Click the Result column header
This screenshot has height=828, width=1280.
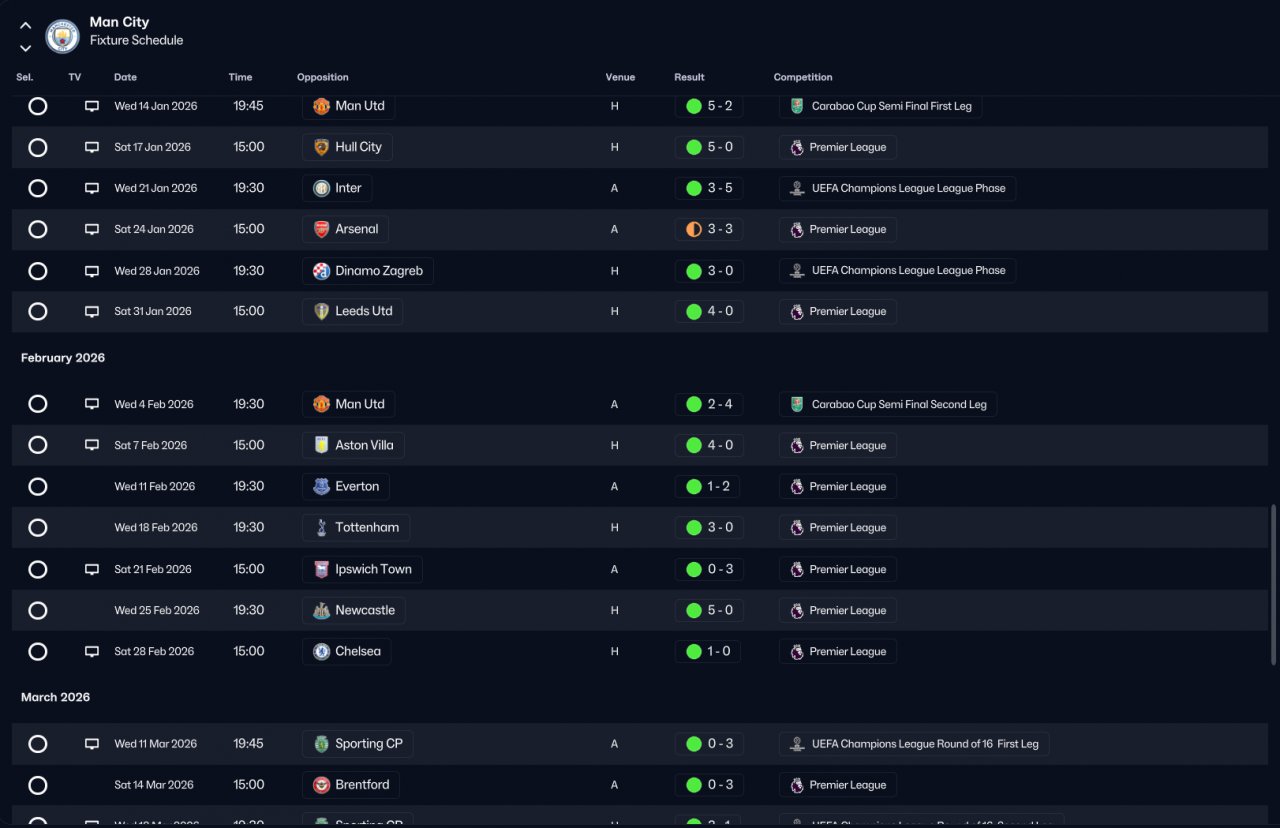click(x=689, y=77)
